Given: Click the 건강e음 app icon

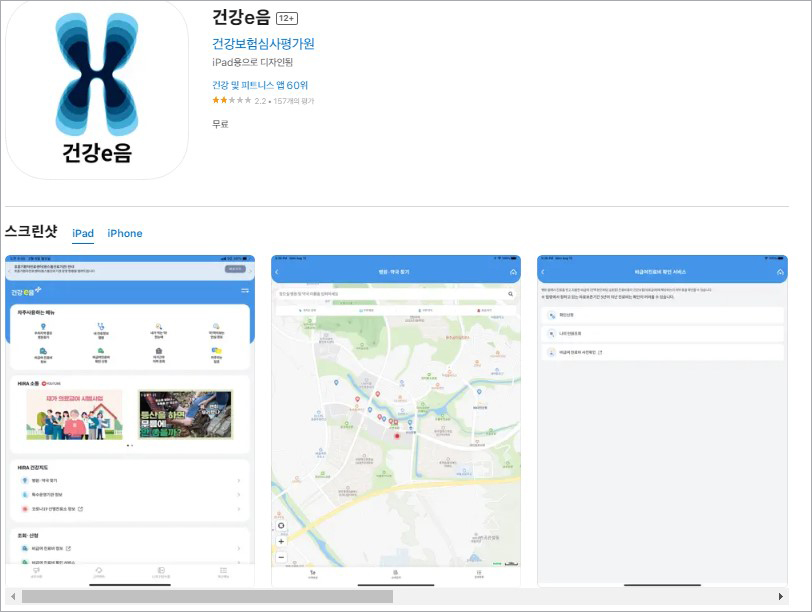Looking at the screenshot, I should tap(97, 90).
